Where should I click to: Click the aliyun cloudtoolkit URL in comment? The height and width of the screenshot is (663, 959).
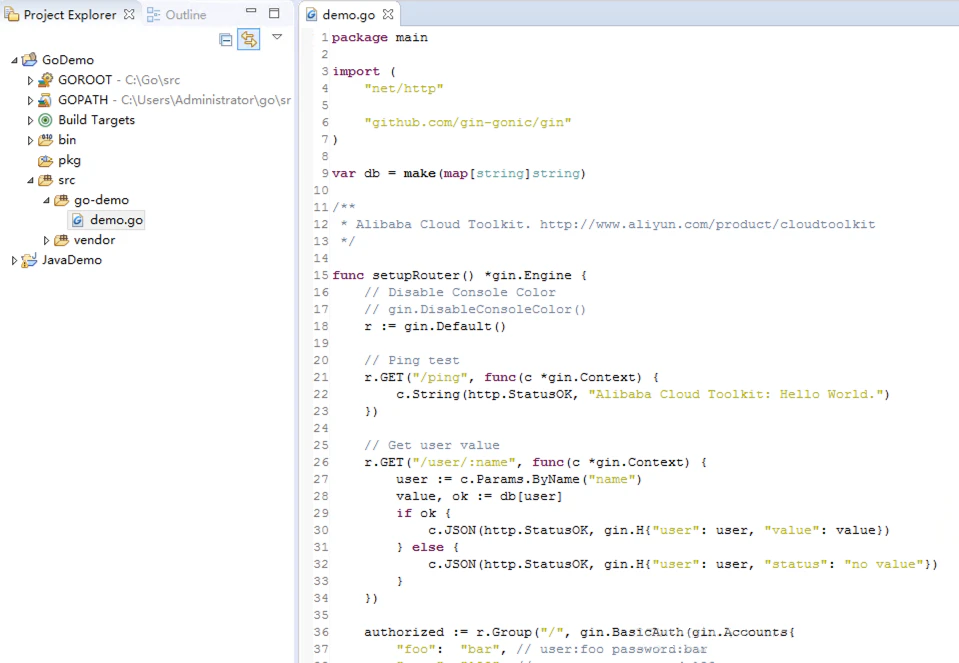pos(707,224)
